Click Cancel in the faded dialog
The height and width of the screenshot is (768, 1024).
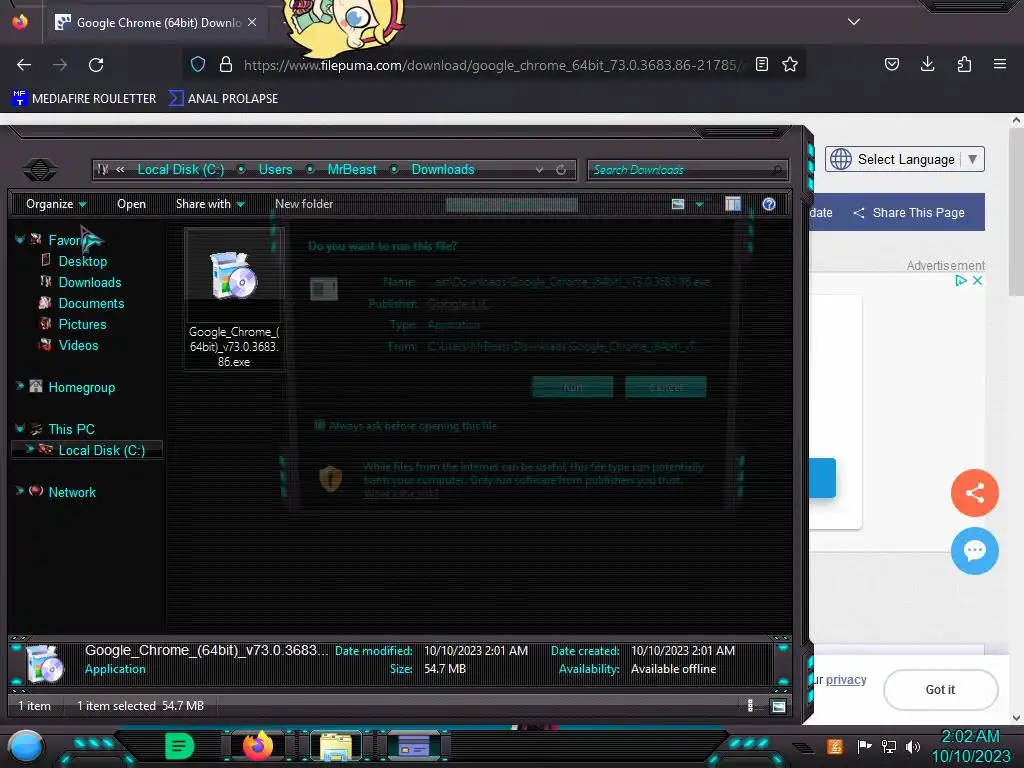pyautogui.click(x=665, y=387)
